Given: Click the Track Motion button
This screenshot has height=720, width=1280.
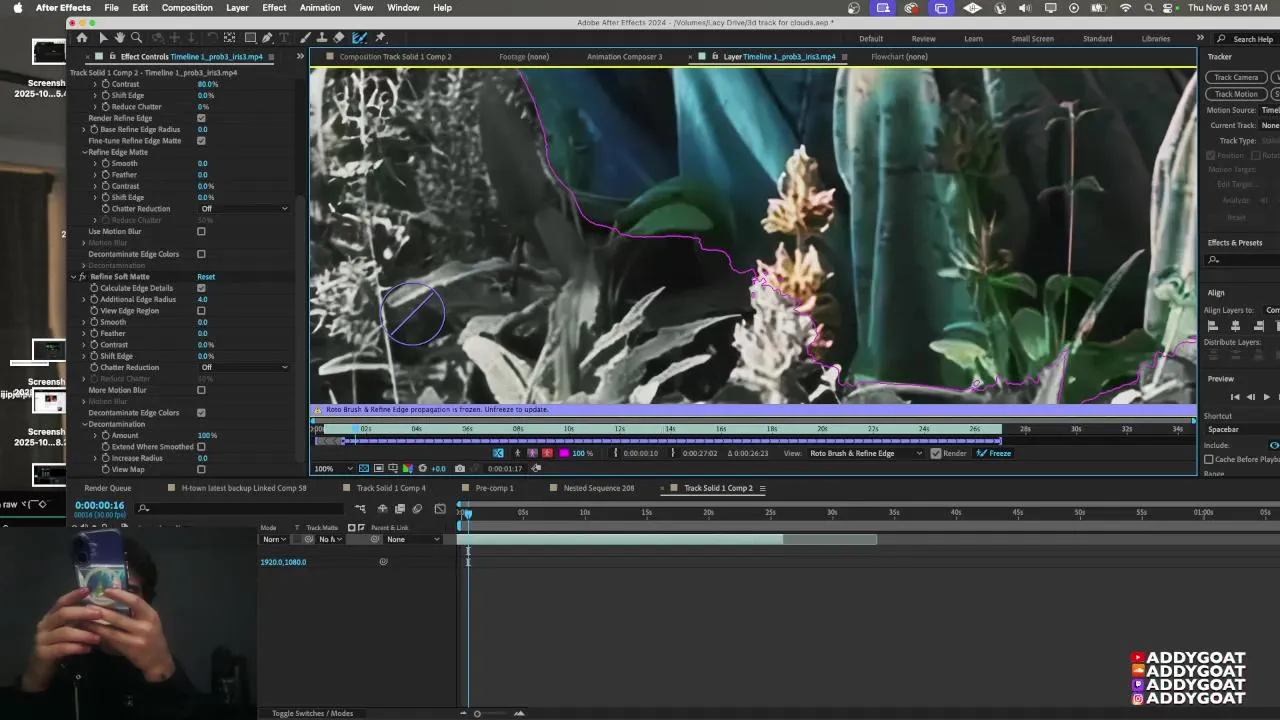Looking at the screenshot, I should coord(1236,94).
